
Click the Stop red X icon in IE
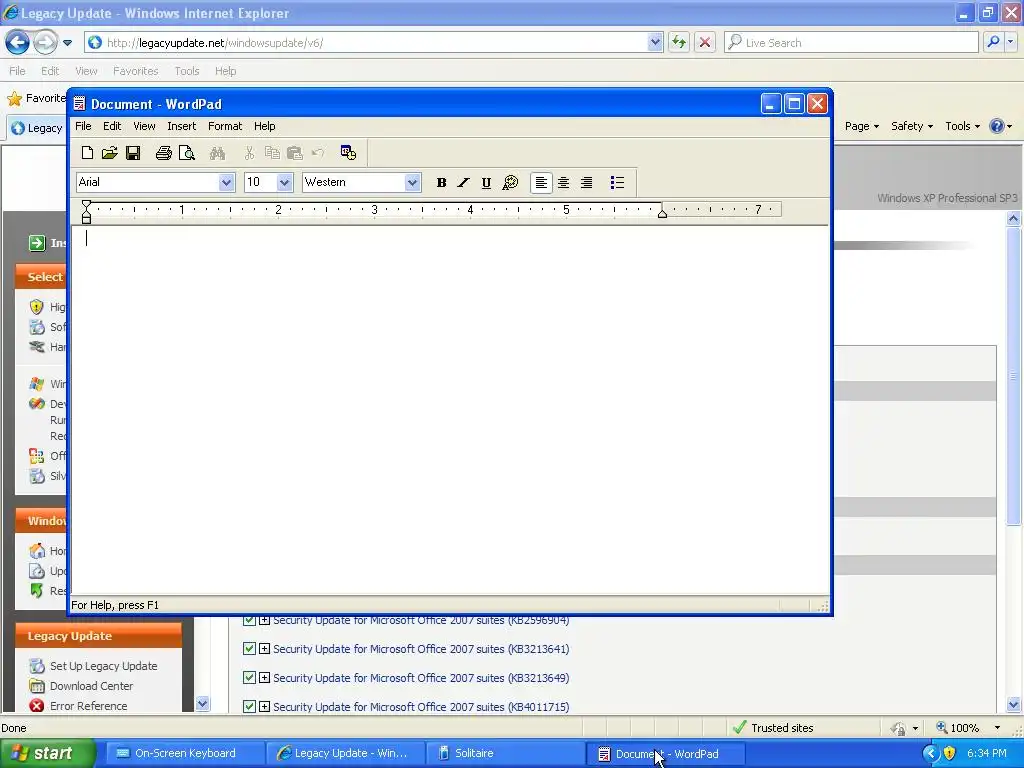point(705,43)
